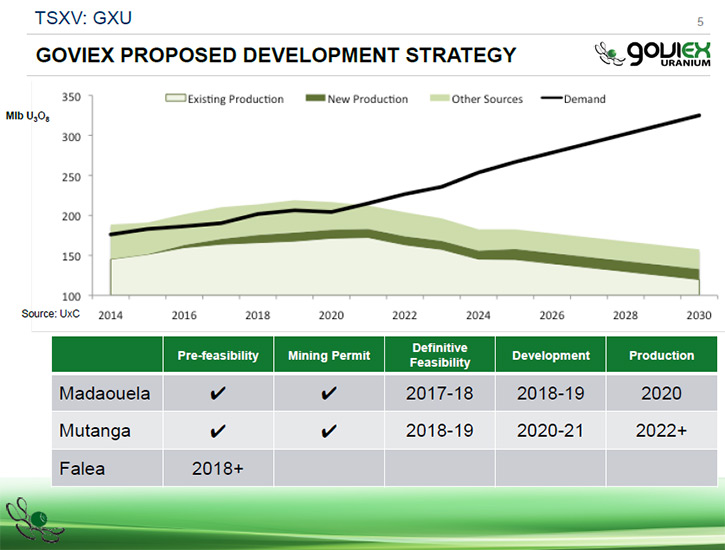Click the Mlb U3O8 axis unit label
This screenshot has width=725, height=550.
click(x=27, y=116)
